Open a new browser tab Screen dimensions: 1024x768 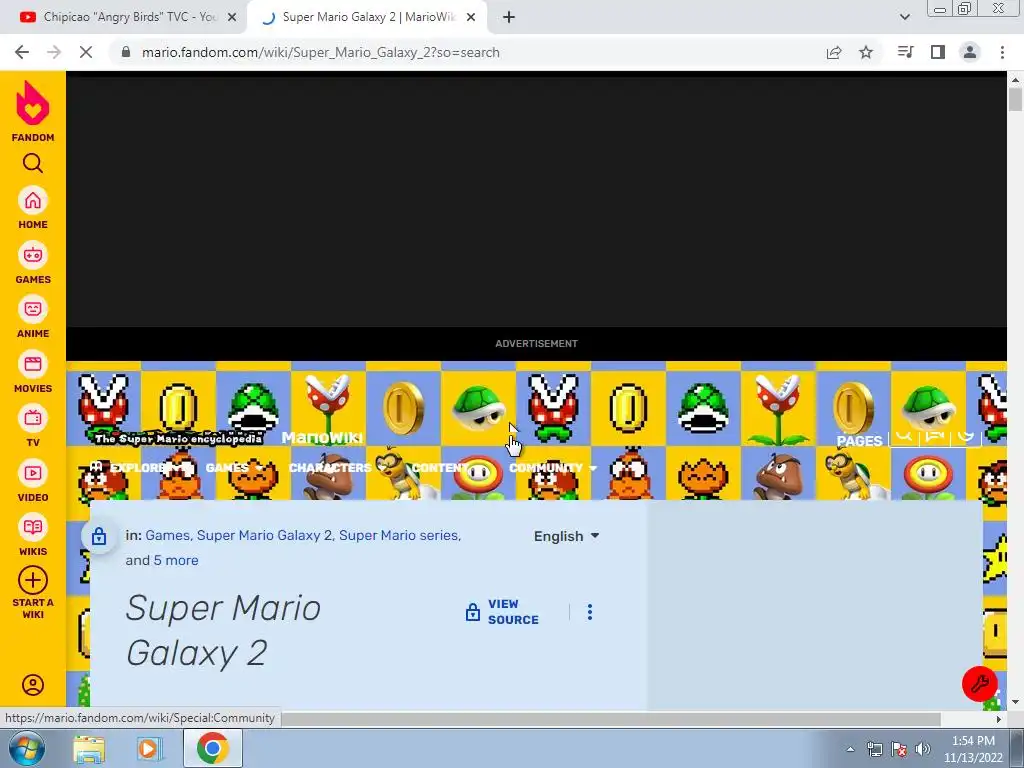tap(509, 18)
